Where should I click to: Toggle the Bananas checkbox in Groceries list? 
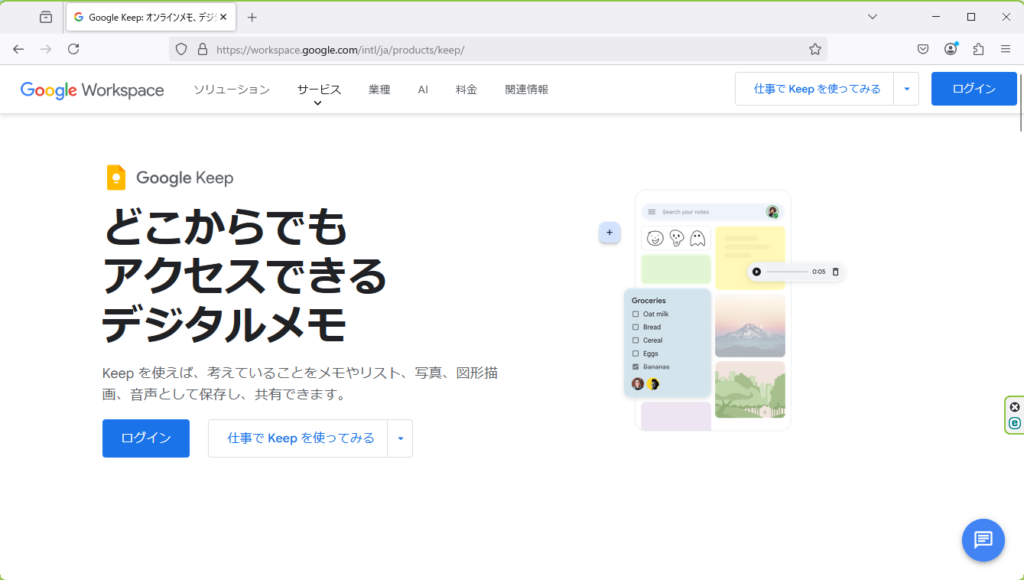[635, 367]
